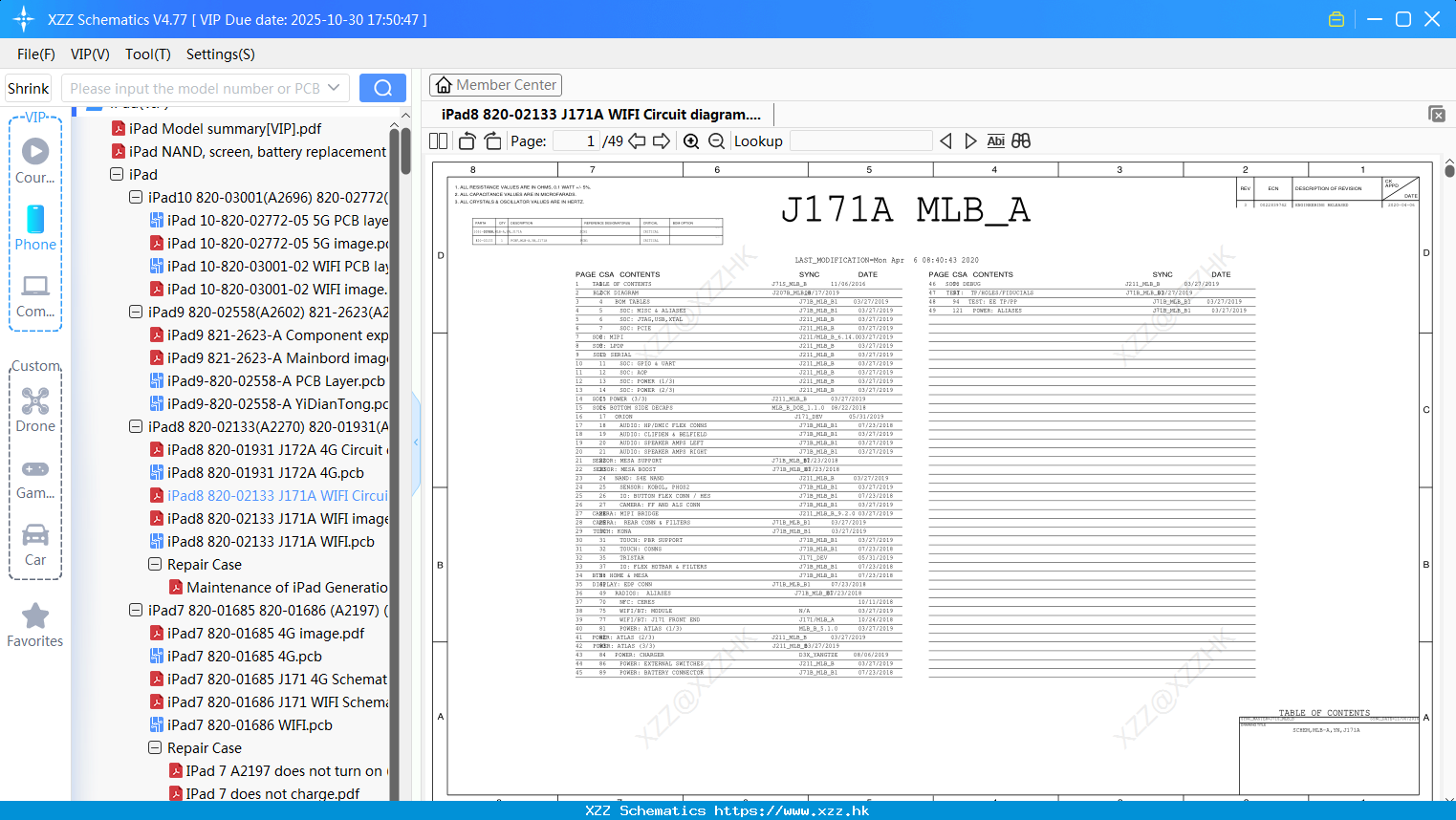Image resolution: width=1456 pixels, height=820 pixels.
Task: Collapse the side panel splitter handle
Action: [x=416, y=442]
